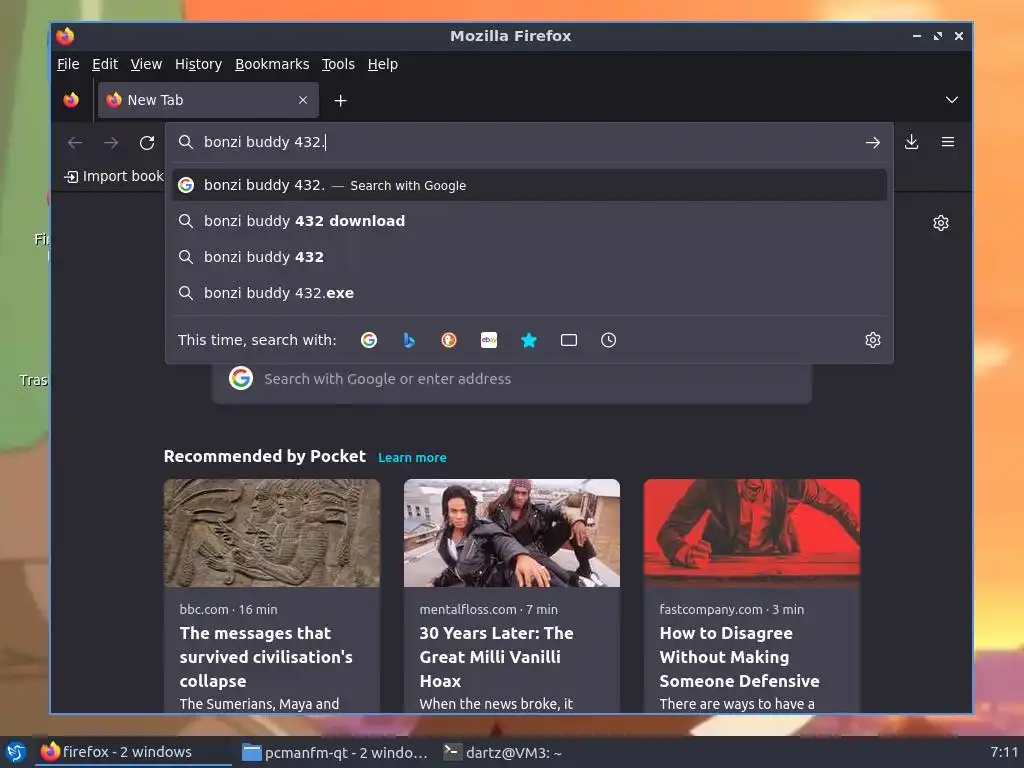Select the New Tab tab
Image resolution: width=1024 pixels, height=768 pixels.
[208, 100]
